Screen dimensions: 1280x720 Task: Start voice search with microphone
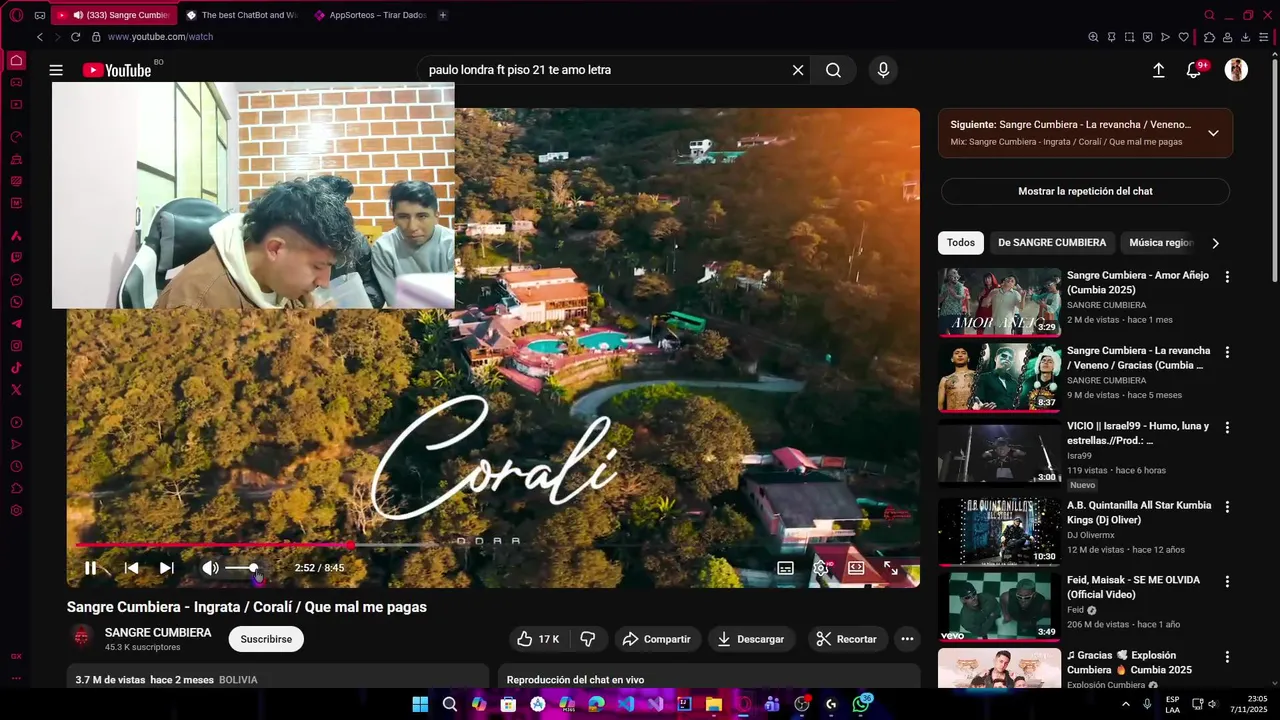click(x=883, y=70)
